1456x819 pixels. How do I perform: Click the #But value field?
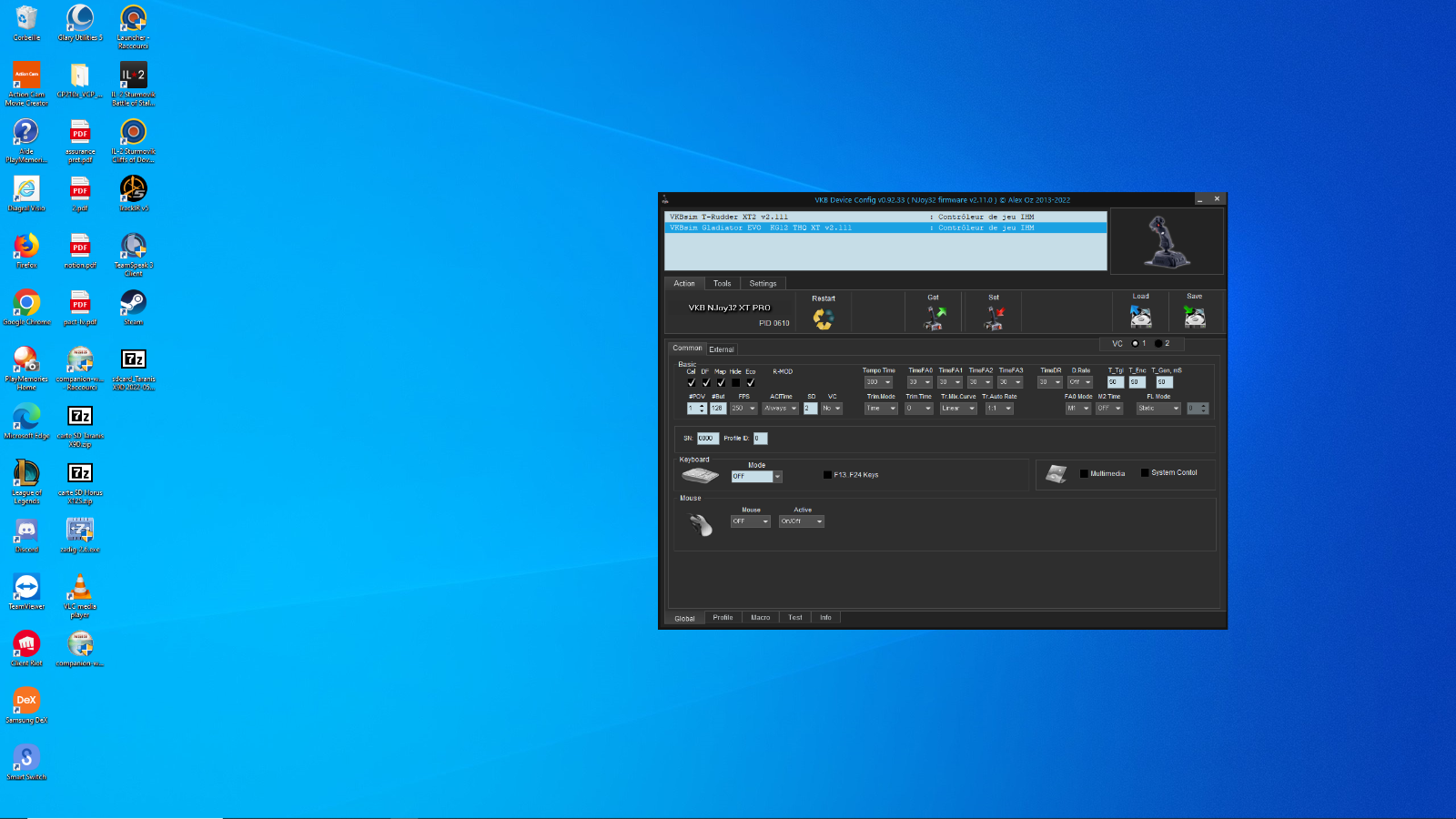(718, 409)
